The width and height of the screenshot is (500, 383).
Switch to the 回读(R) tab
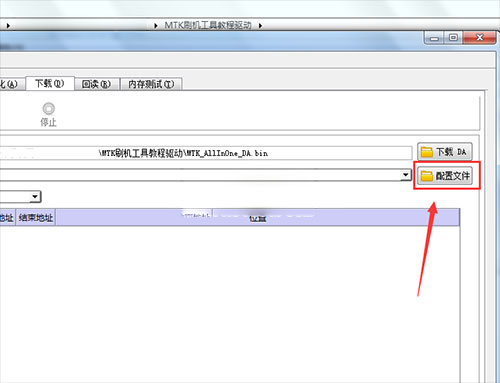point(96,84)
